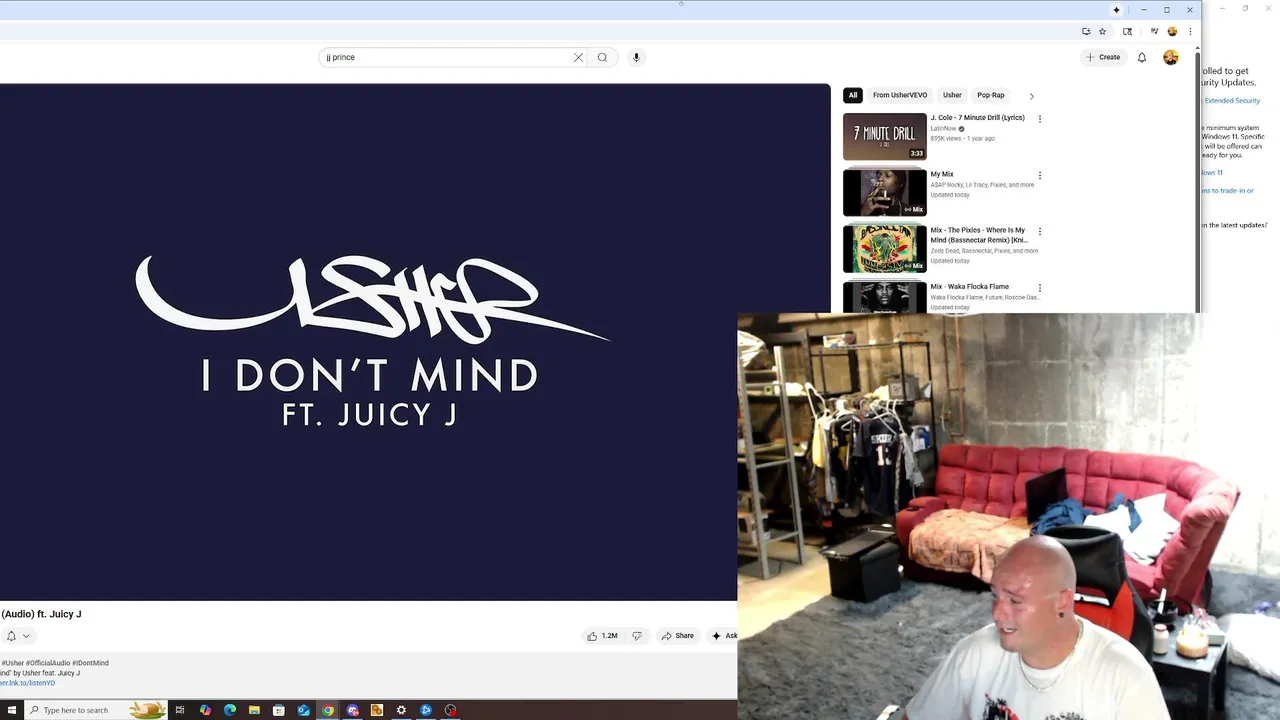Image resolution: width=1280 pixels, height=720 pixels.
Task: Open Extended Security link in background window
Action: click(x=1232, y=101)
